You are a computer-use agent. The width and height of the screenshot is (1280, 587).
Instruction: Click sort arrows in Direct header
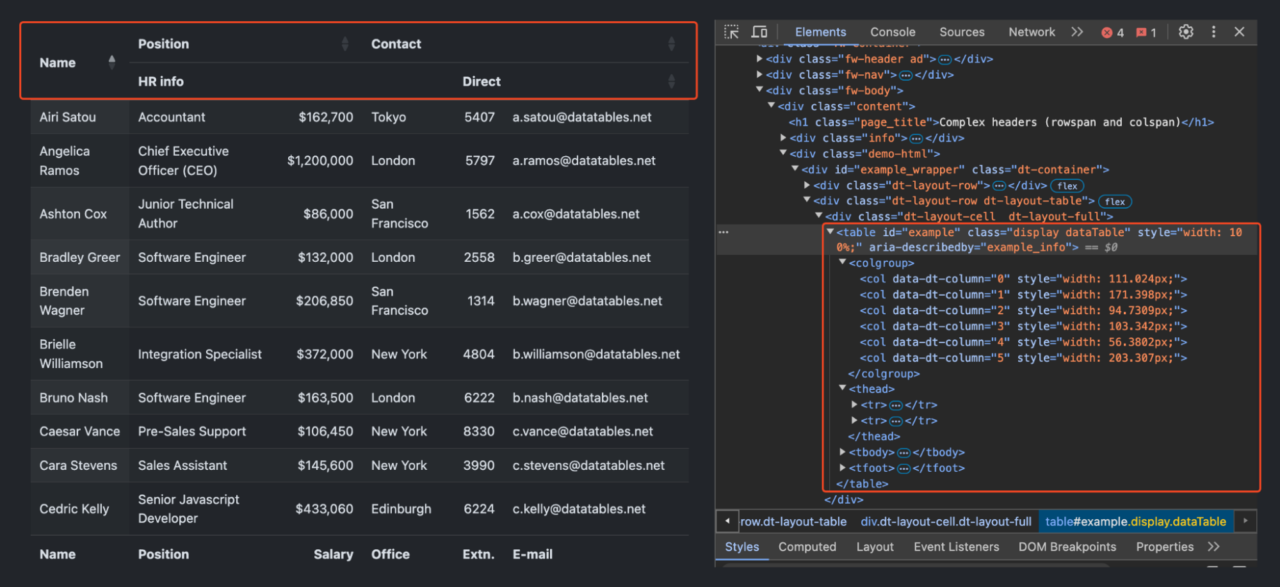coord(672,81)
